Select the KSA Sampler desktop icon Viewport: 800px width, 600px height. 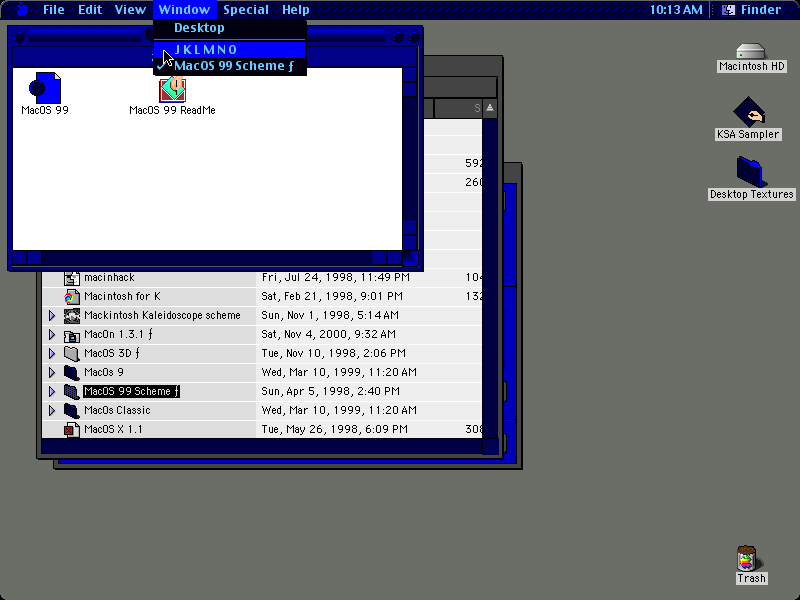(x=748, y=112)
